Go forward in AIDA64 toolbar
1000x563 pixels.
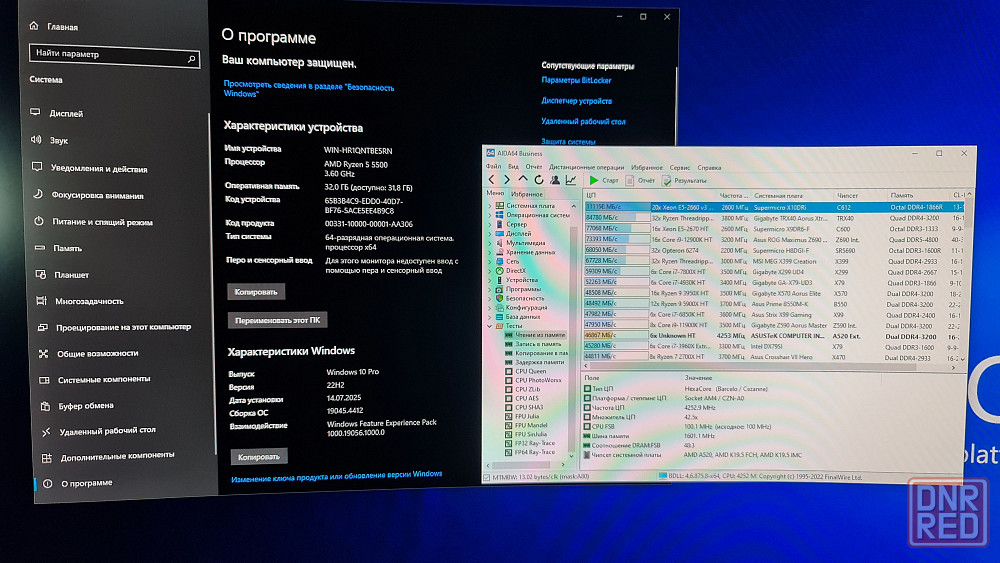pyautogui.click(x=506, y=180)
